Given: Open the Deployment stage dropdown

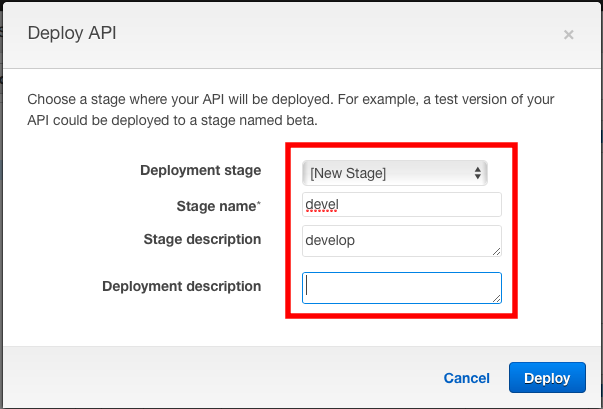Looking at the screenshot, I should 395,173.
